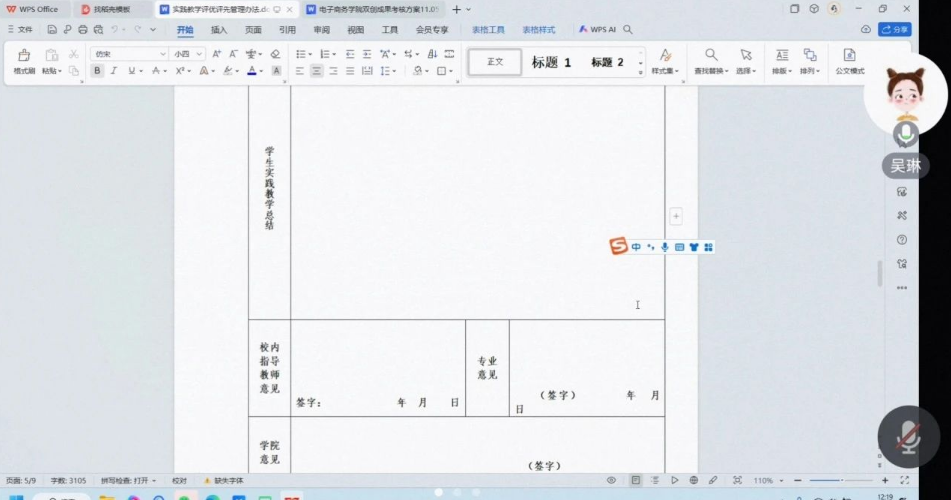Click the 公文模式 document mode icon
Screen dimensions: 951x500
(x=849, y=55)
